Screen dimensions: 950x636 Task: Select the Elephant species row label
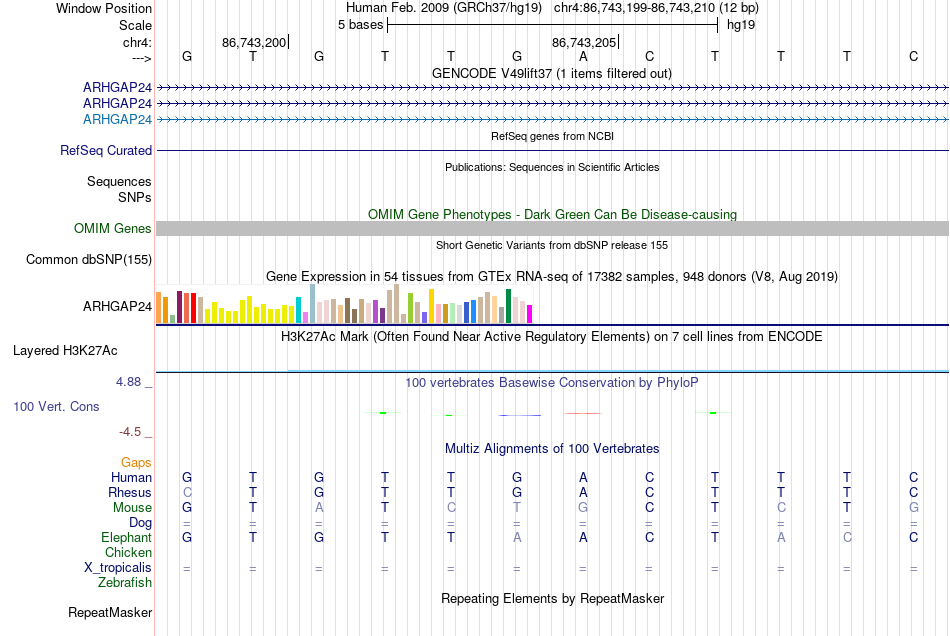pos(126,537)
